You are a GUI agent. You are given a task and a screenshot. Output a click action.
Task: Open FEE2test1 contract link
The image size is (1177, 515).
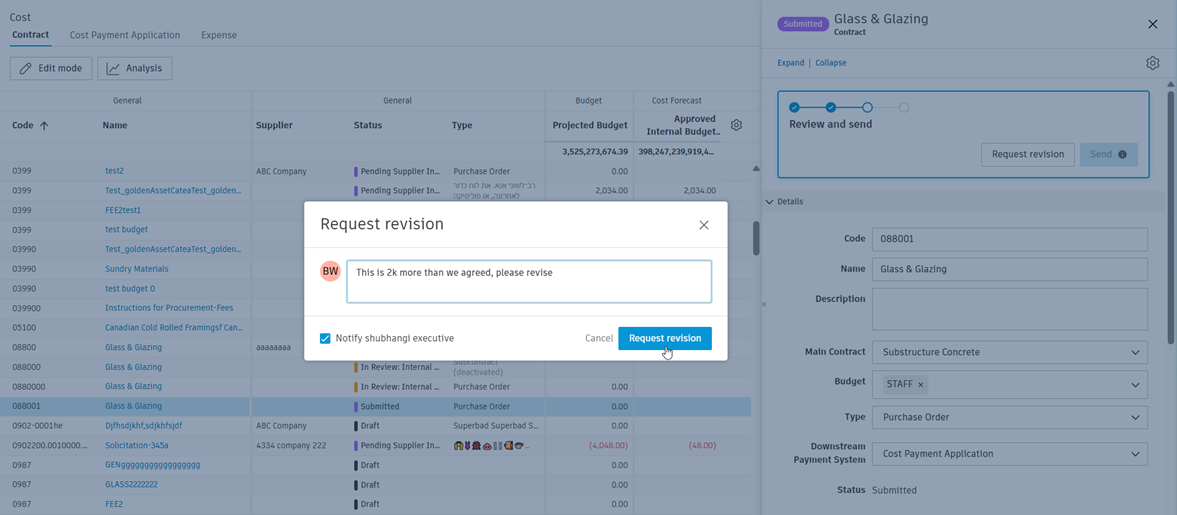(x=123, y=210)
